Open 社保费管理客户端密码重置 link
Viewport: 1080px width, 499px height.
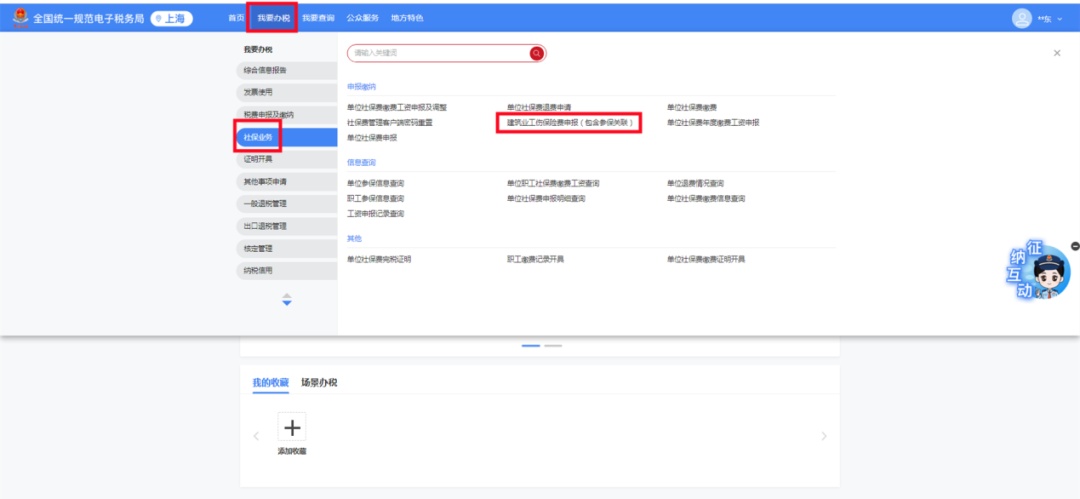point(390,123)
